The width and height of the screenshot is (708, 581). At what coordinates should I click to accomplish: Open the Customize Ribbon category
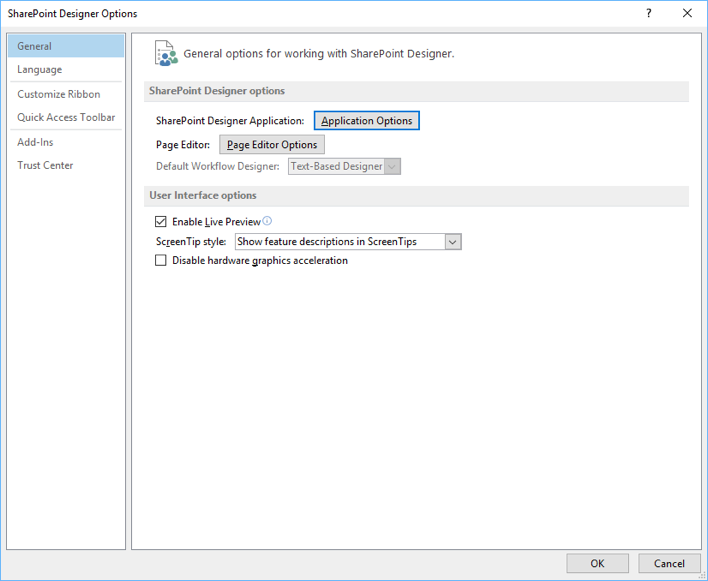[x=66, y=94]
